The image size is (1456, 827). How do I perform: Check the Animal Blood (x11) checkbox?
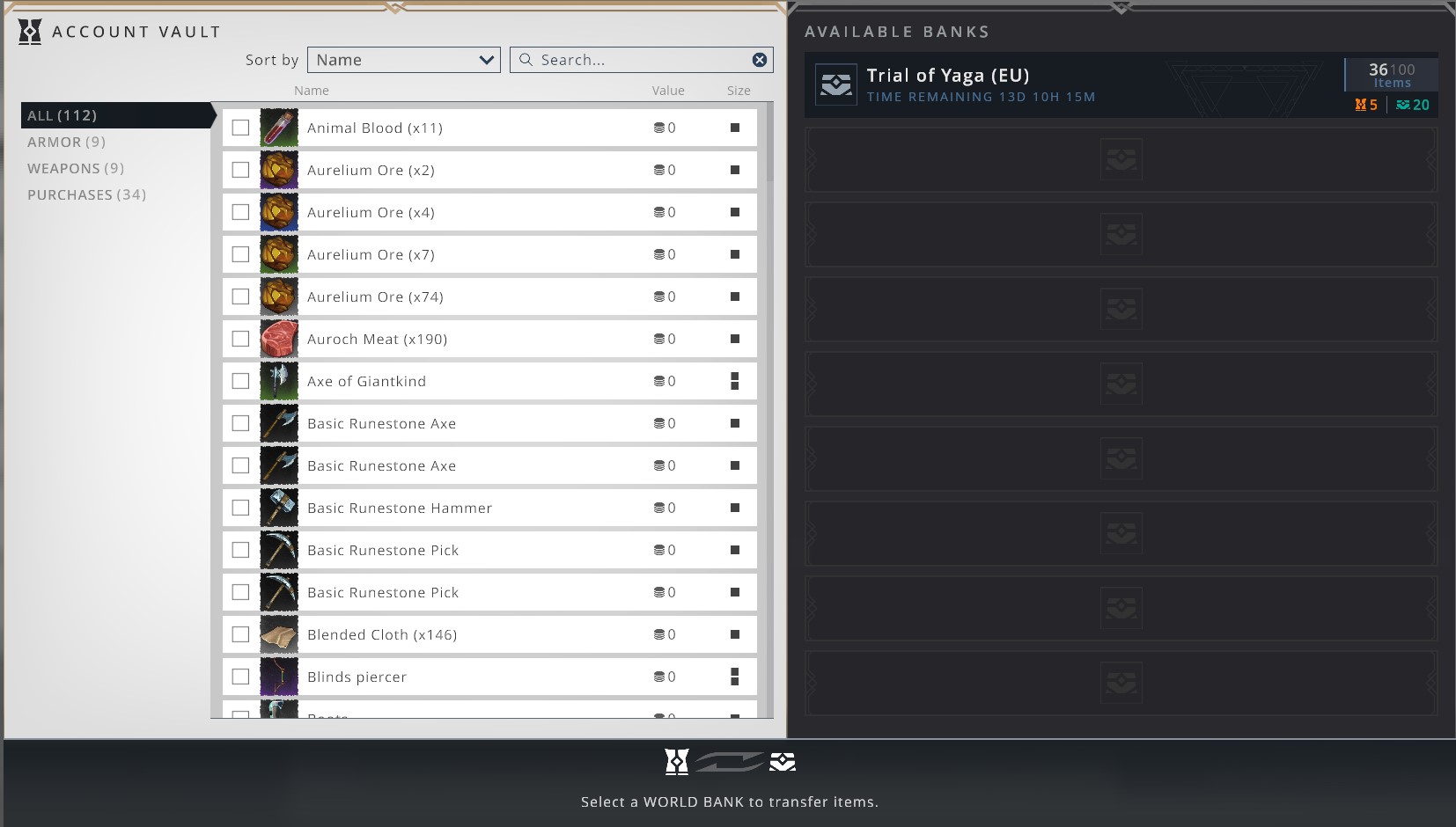click(240, 128)
